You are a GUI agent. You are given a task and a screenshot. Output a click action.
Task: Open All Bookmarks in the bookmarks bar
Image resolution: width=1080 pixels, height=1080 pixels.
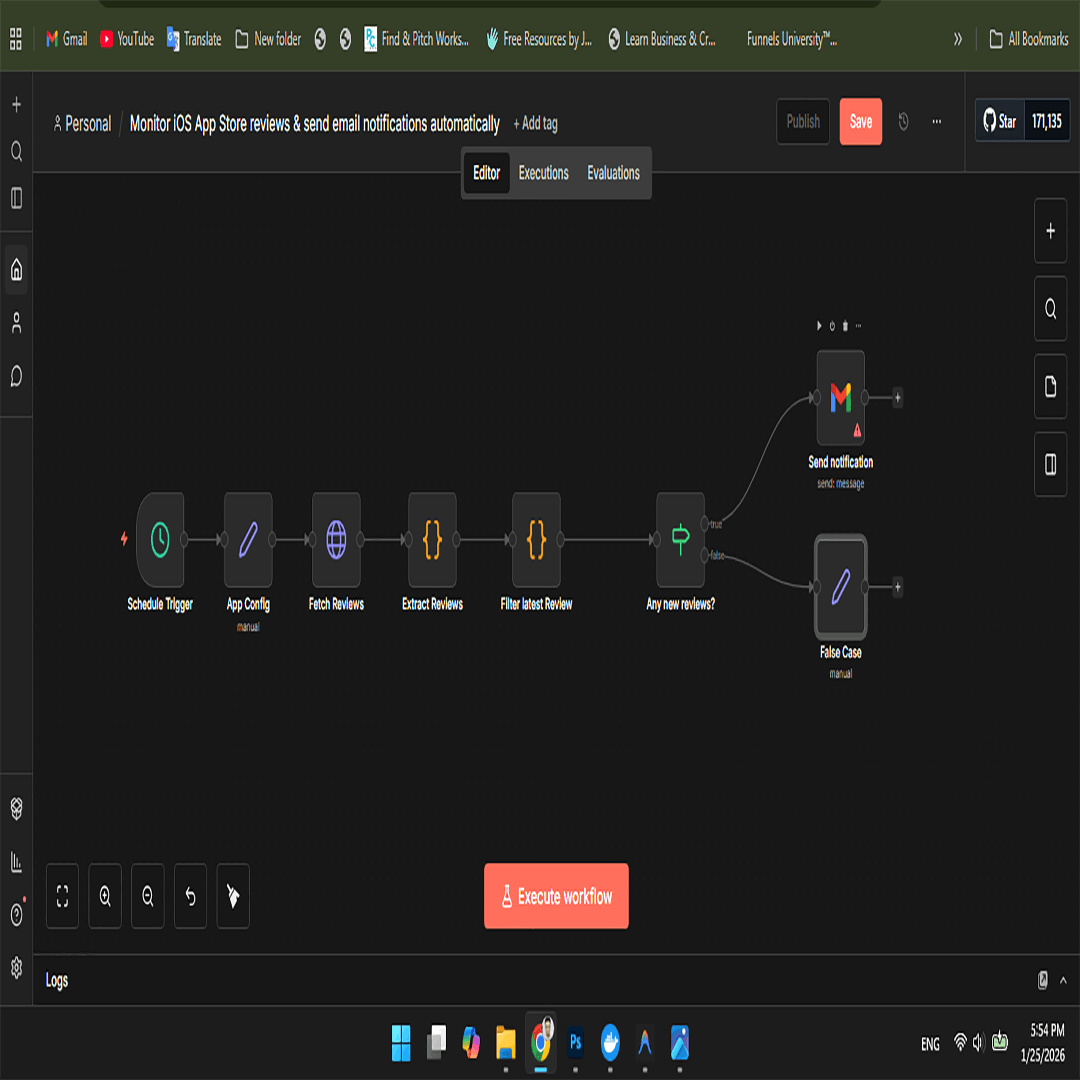click(x=1028, y=39)
